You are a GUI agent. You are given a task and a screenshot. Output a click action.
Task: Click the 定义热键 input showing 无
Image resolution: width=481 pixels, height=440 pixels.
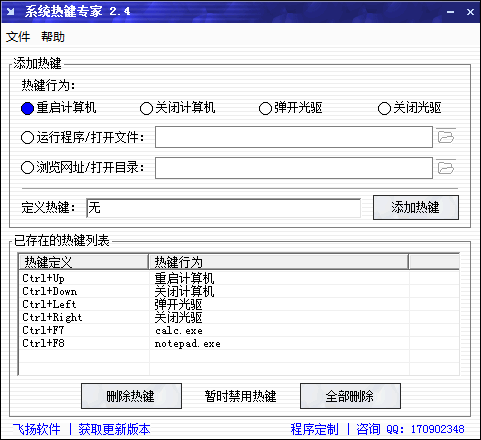(x=223, y=208)
